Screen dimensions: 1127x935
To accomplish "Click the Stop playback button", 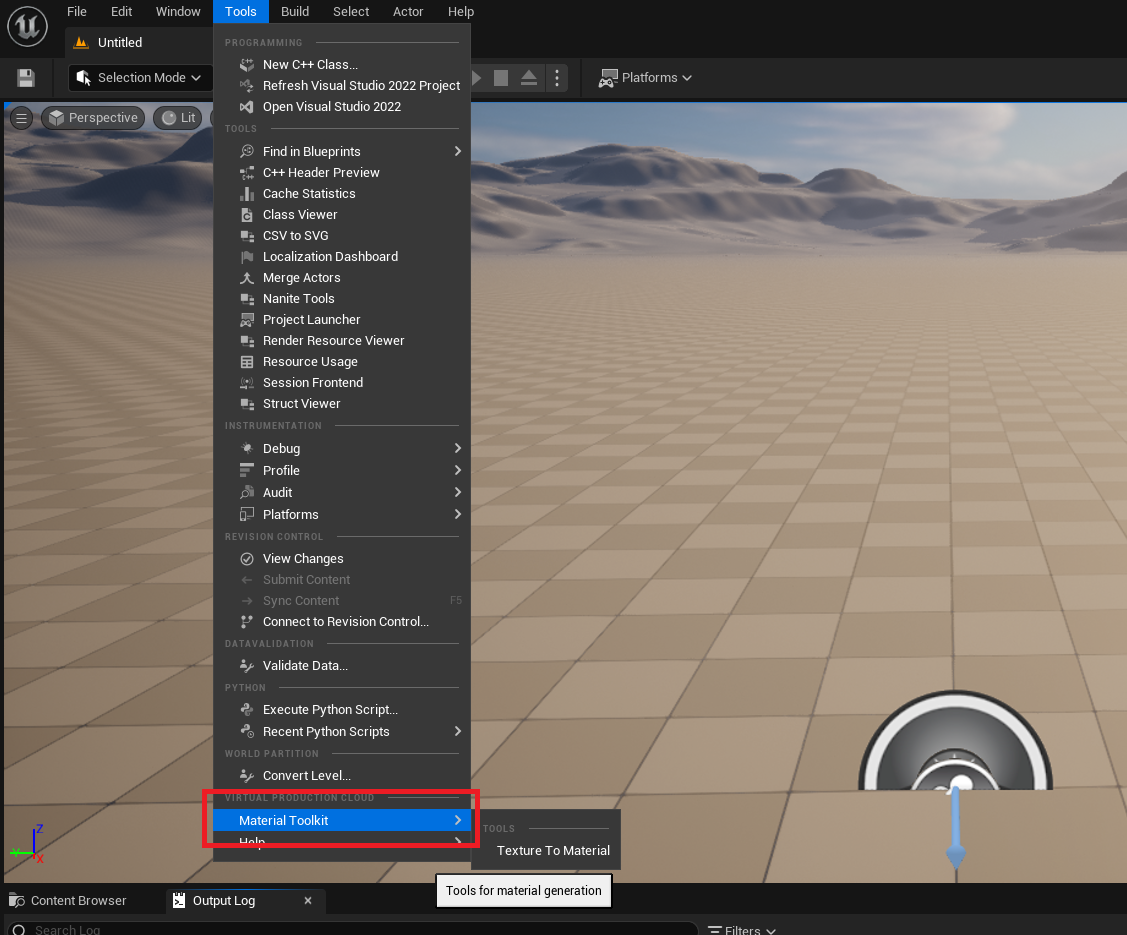I will coord(501,78).
